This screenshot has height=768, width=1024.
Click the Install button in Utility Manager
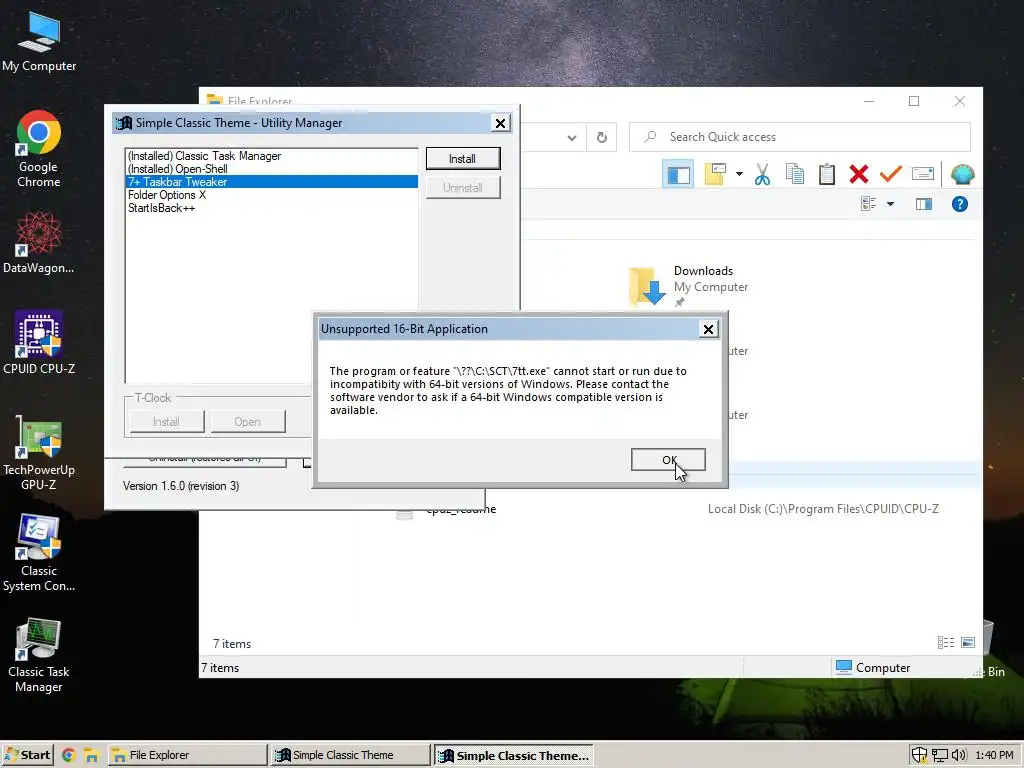(x=463, y=159)
